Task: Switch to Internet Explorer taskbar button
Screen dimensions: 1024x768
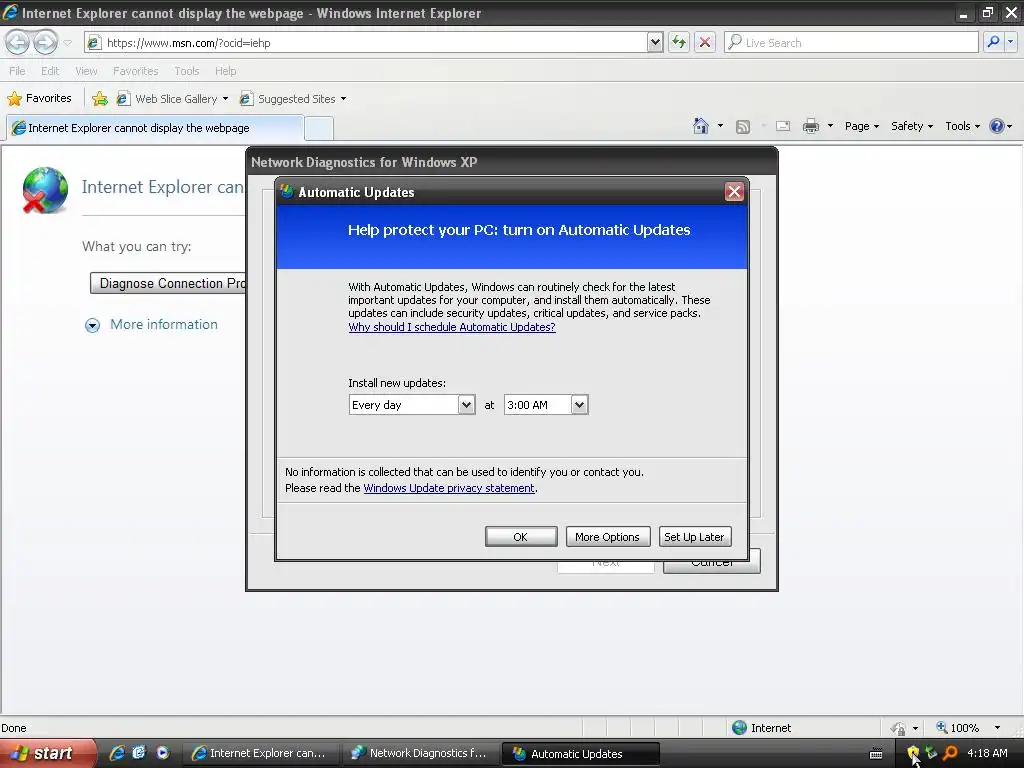Action: [260, 753]
